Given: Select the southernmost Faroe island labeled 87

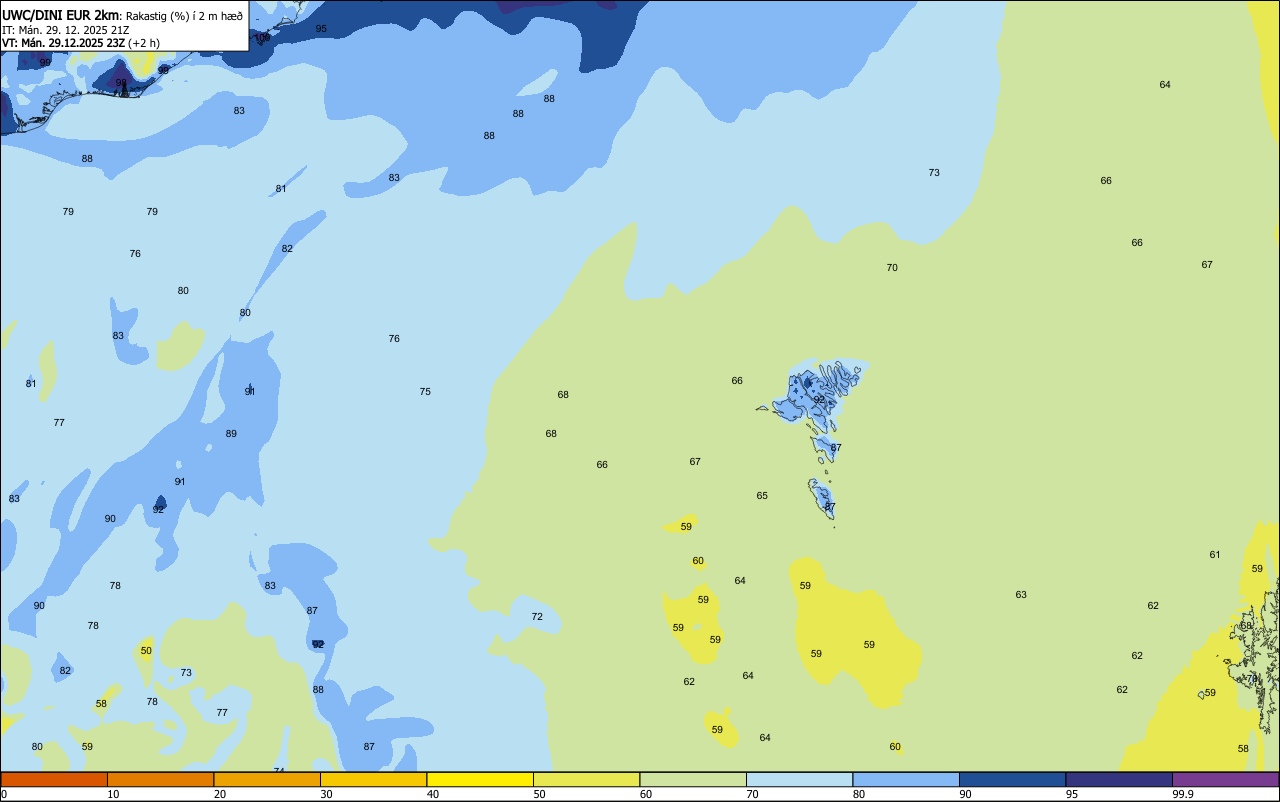Looking at the screenshot, I should point(822,500).
